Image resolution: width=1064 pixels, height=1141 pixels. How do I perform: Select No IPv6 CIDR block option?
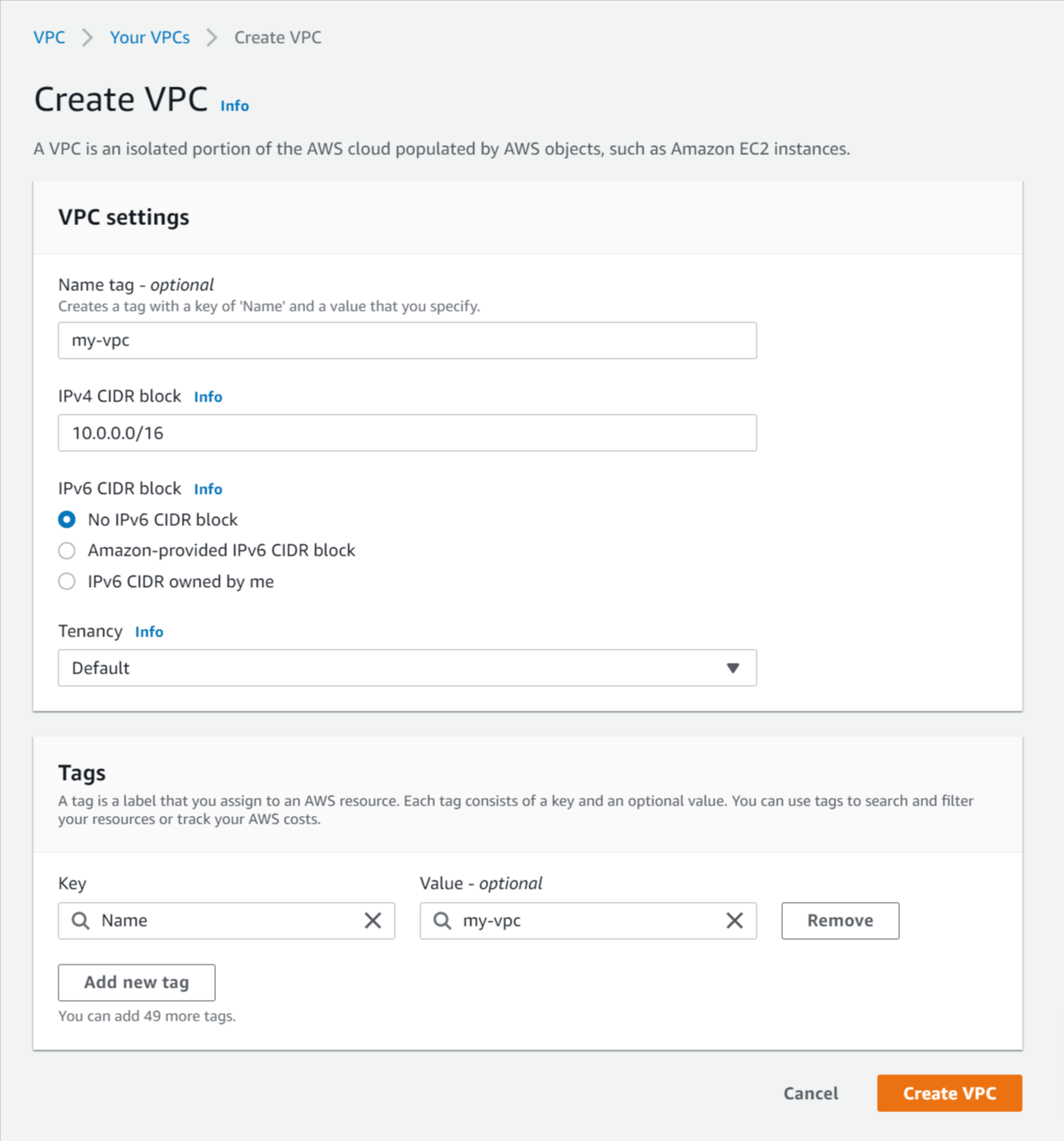[x=68, y=519]
